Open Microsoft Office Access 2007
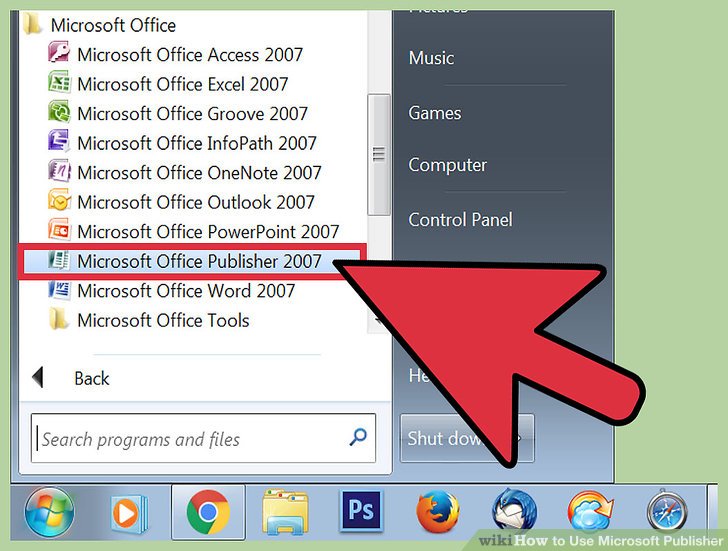The image size is (728, 551). point(190,55)
